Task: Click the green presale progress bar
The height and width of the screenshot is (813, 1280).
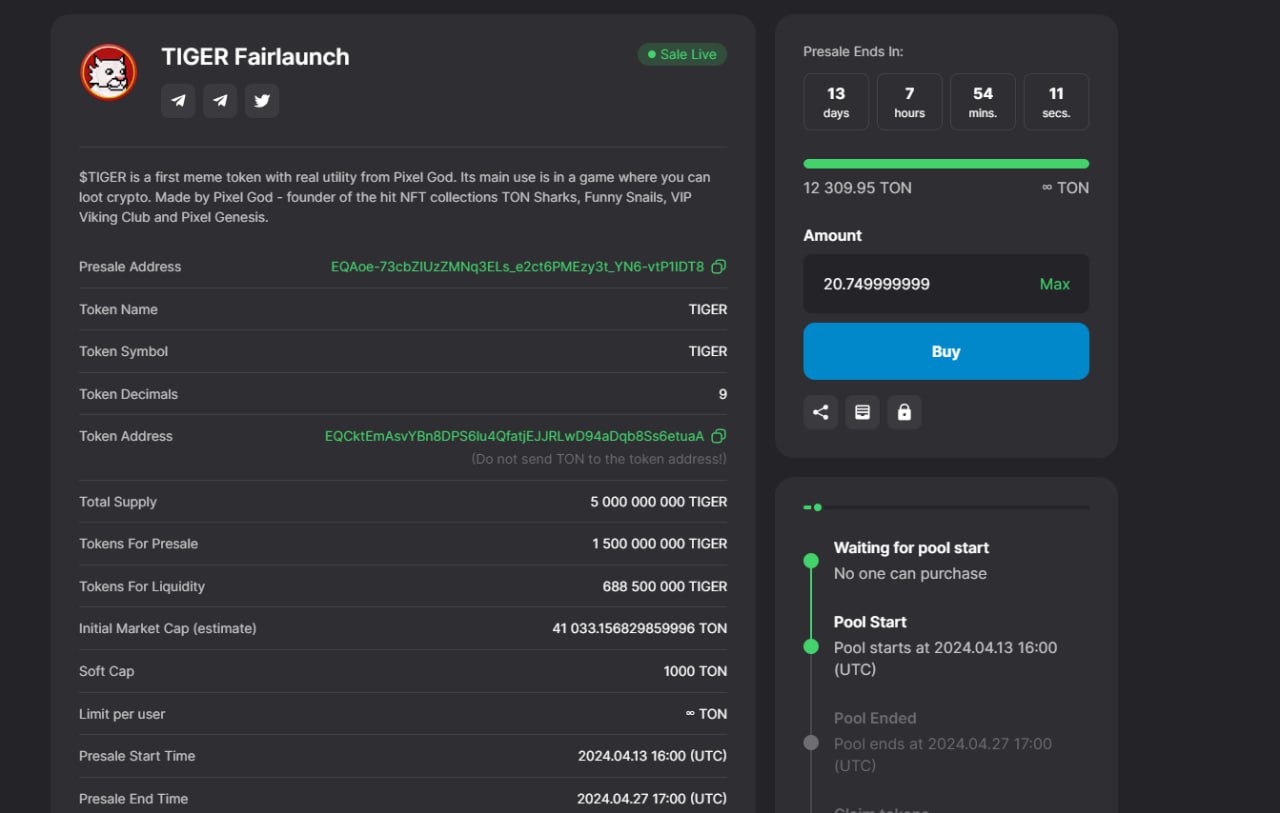Action: (x=945, y=164)
